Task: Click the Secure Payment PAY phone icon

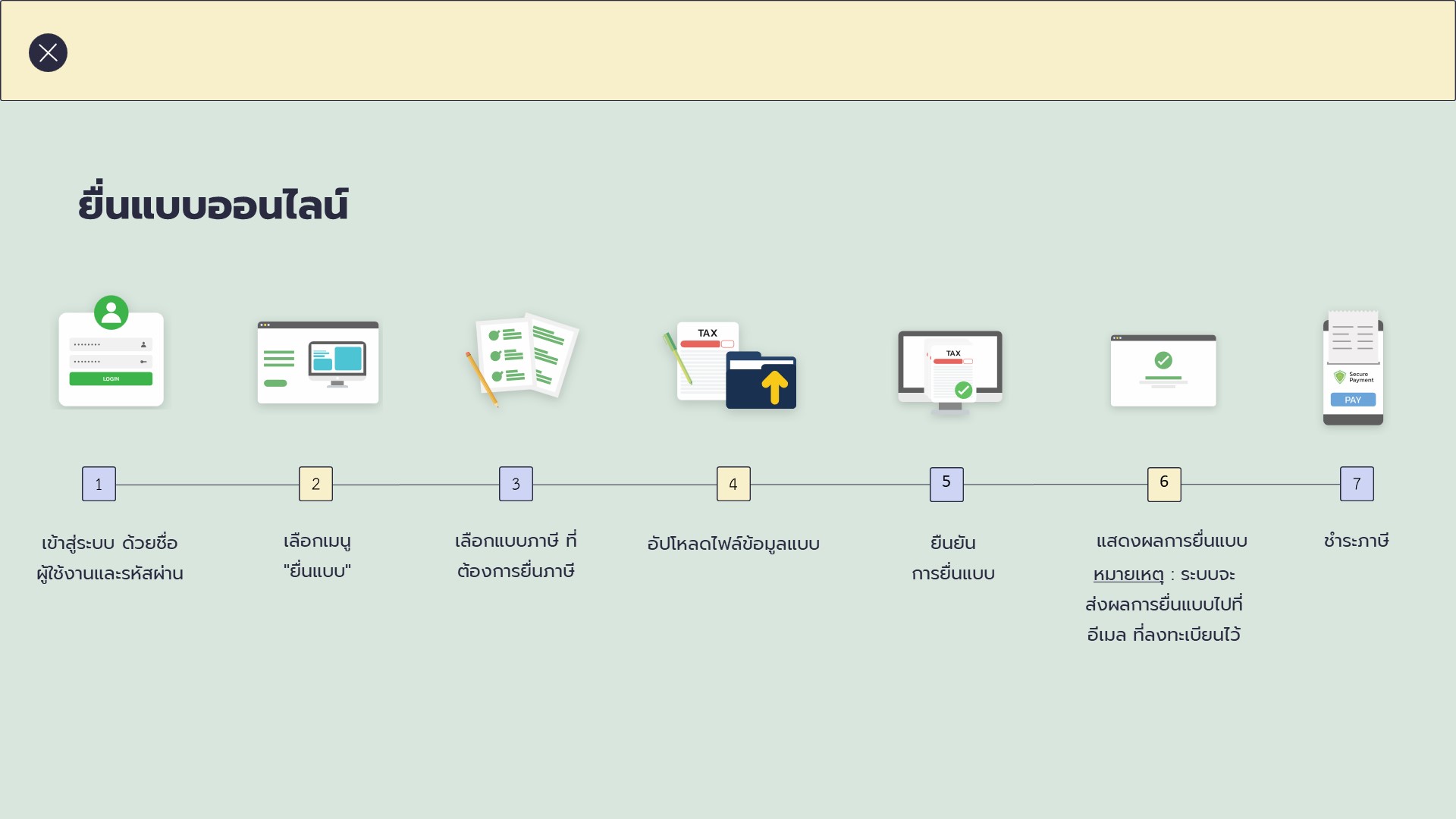Action: pyautogui.click(x=1353, y=367)
